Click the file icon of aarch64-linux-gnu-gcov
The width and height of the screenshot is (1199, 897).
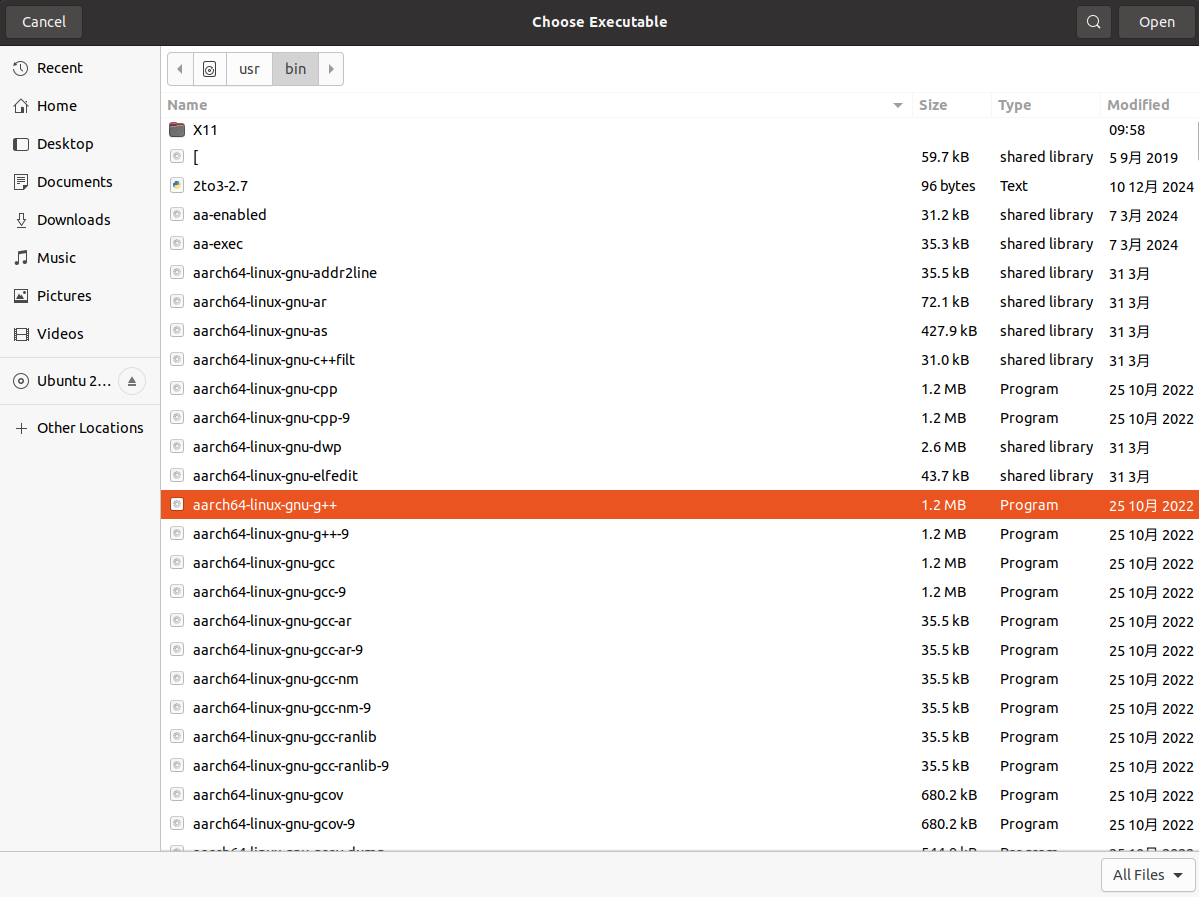coord(177,794)
